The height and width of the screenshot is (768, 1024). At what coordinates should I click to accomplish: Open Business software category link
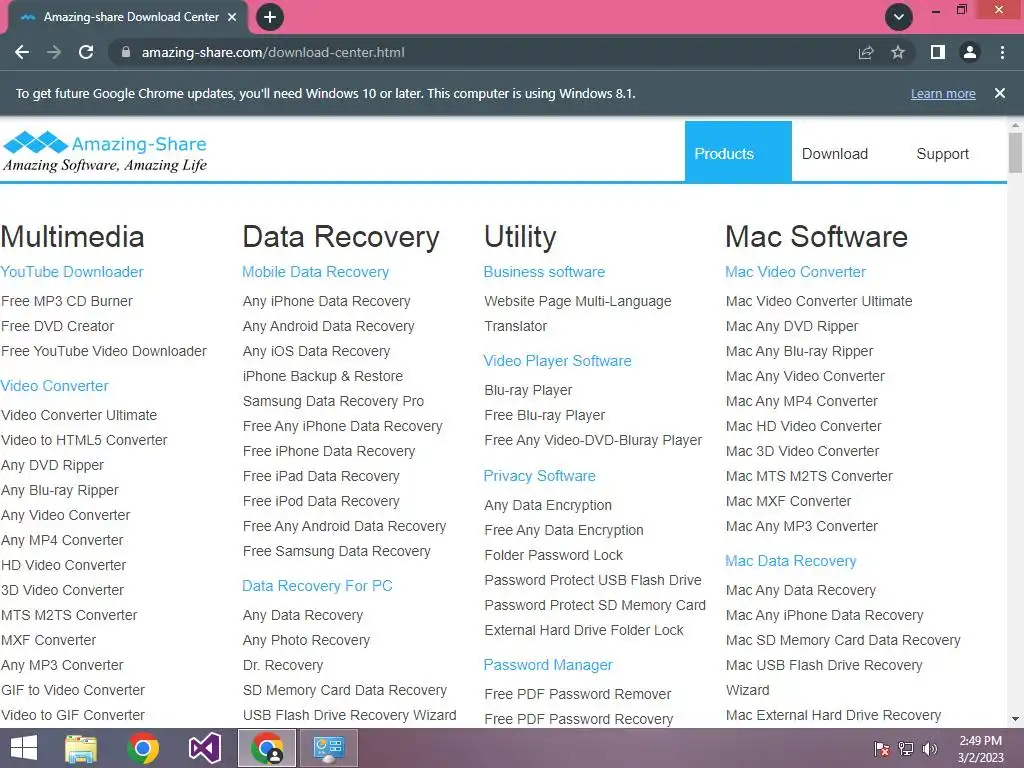click(544, 272)
